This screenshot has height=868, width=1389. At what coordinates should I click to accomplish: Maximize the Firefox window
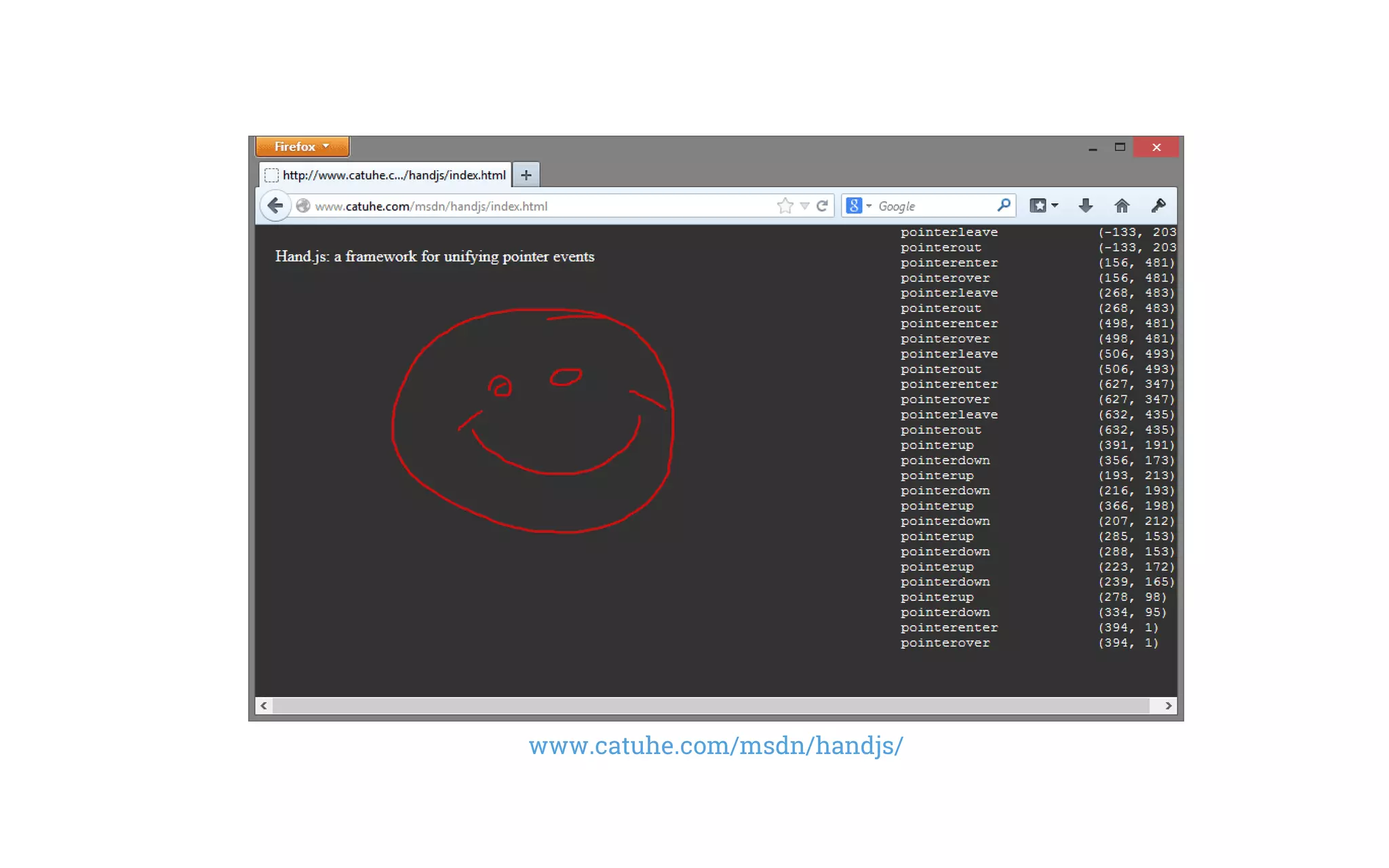(1120, 147)
